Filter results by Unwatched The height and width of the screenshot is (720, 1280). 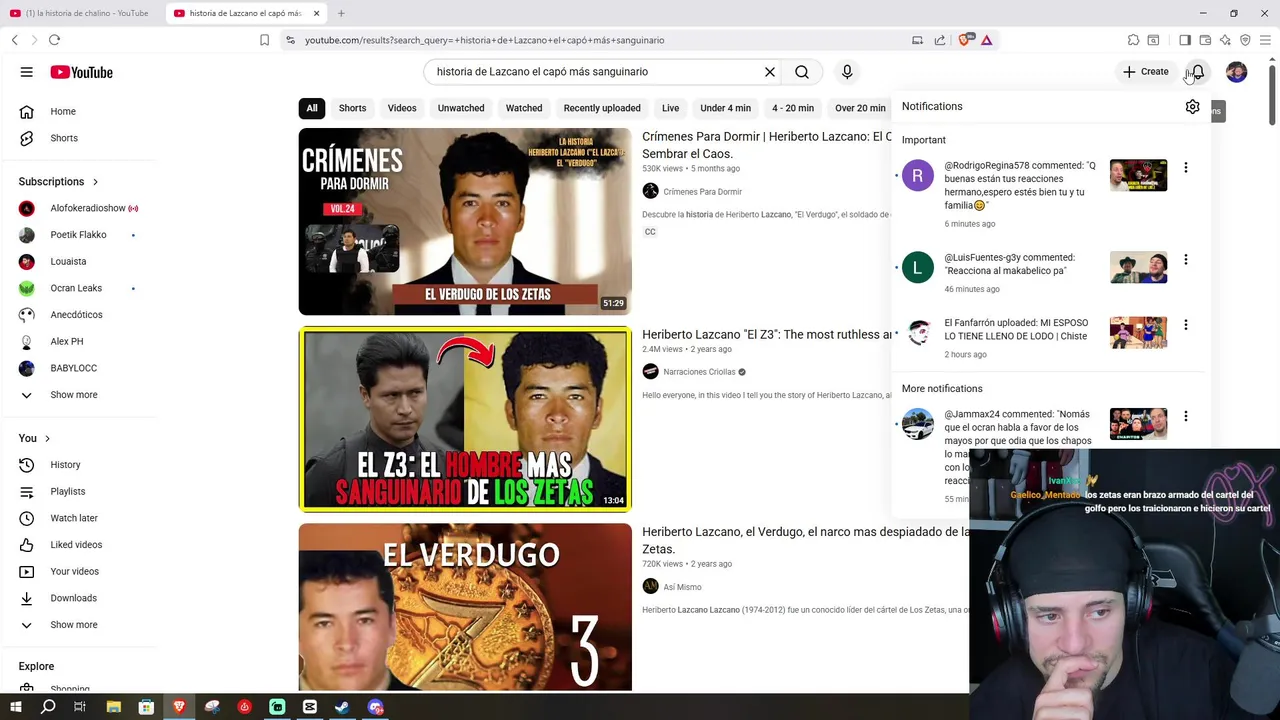461,108
